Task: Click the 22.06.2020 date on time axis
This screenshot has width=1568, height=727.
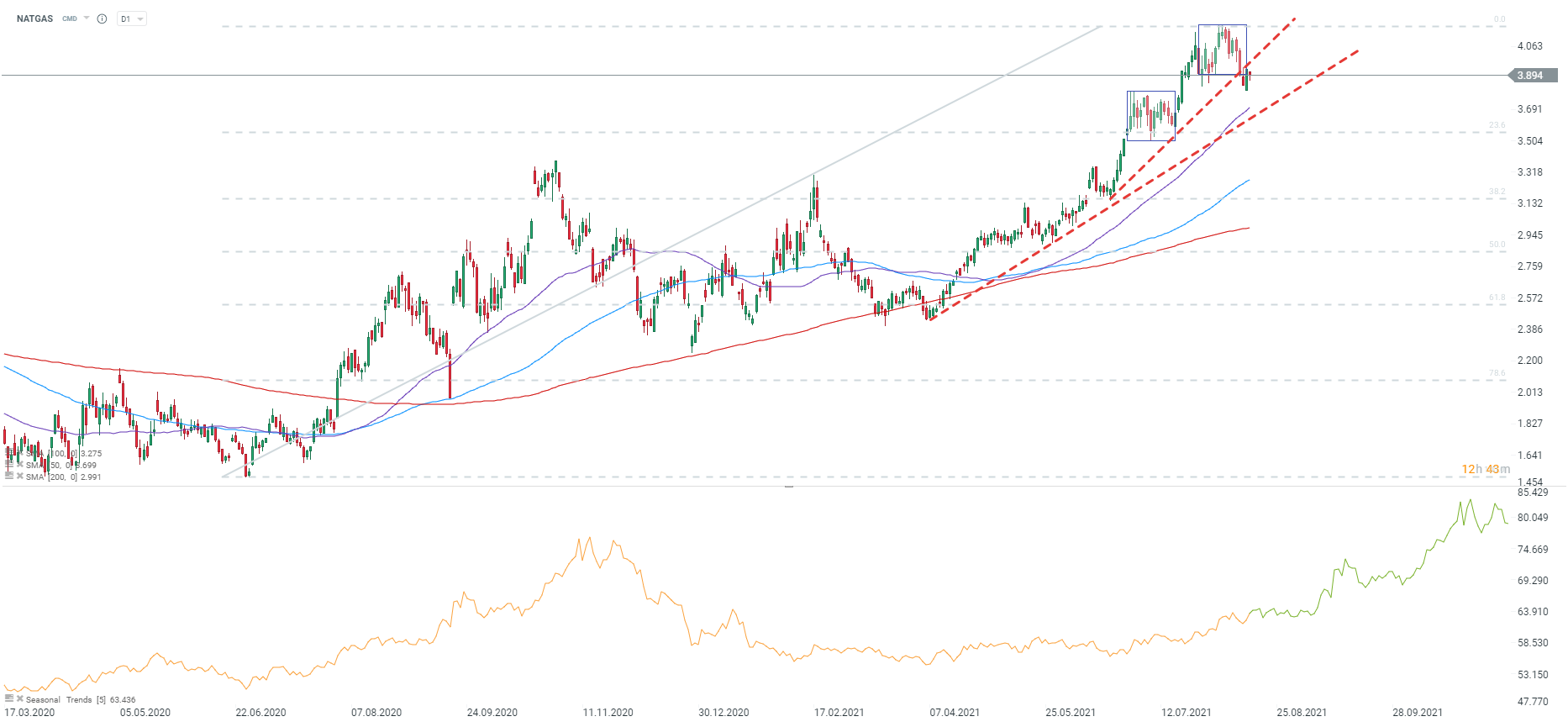Action: tap(260, 713)
